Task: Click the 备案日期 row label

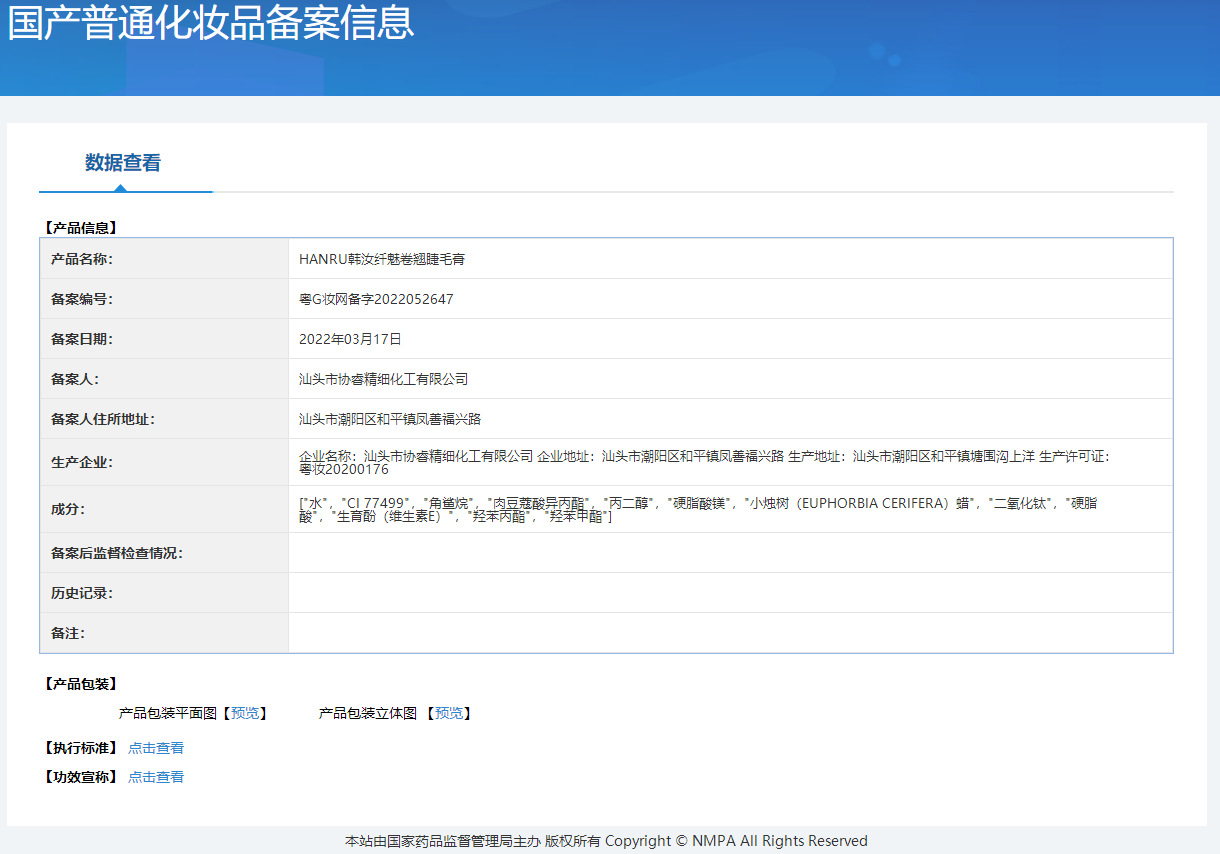Action: 82,339
